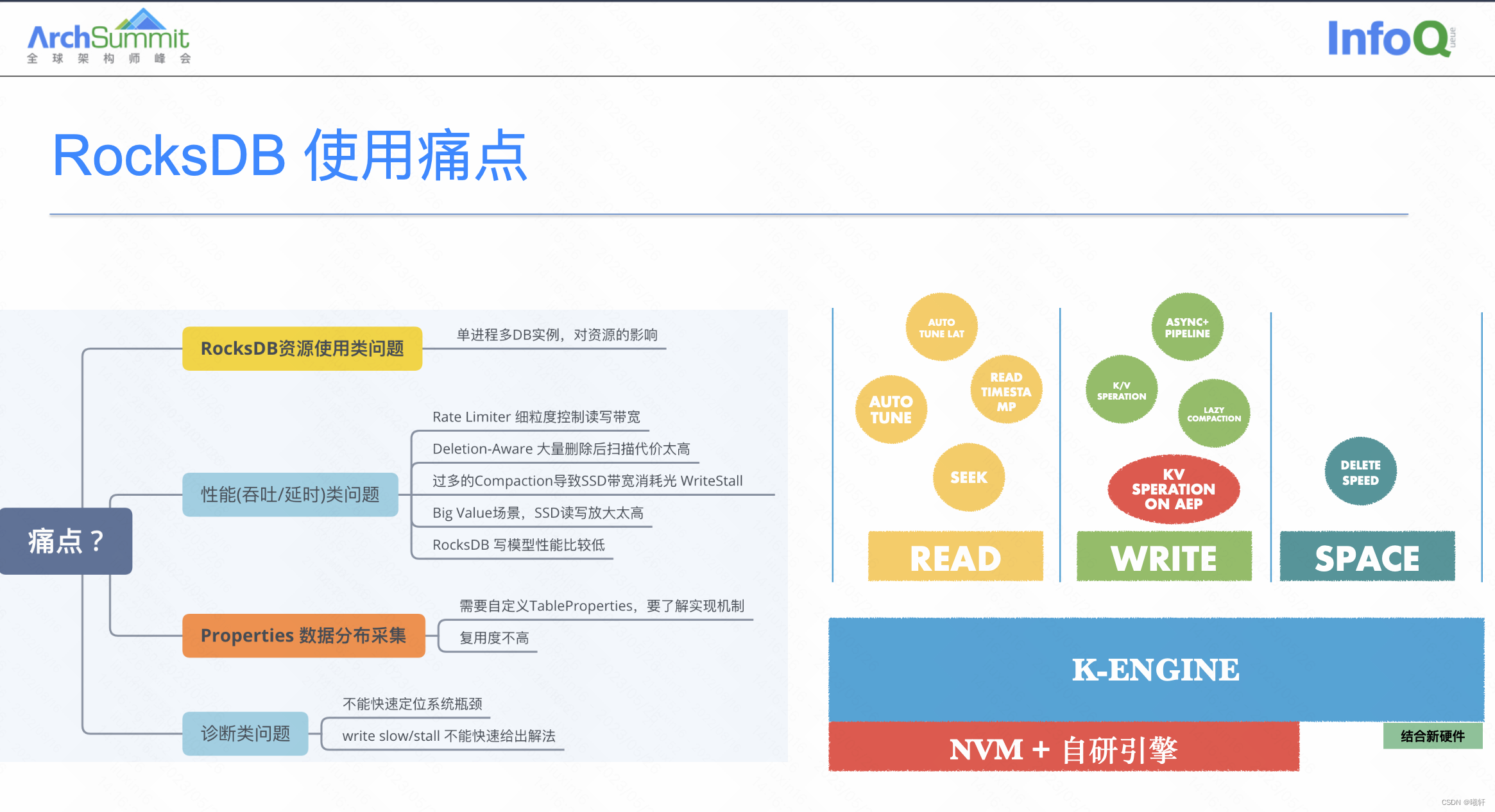
Task: Click write slow/stall 不能快速给出解法 line
Action: 448,736
